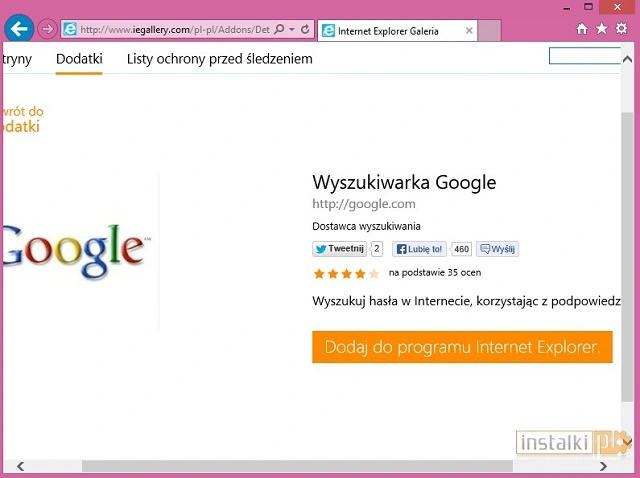Screen dimensions: 640x478
Task: Close the Internet Explorer window
Action: [618, 7]
